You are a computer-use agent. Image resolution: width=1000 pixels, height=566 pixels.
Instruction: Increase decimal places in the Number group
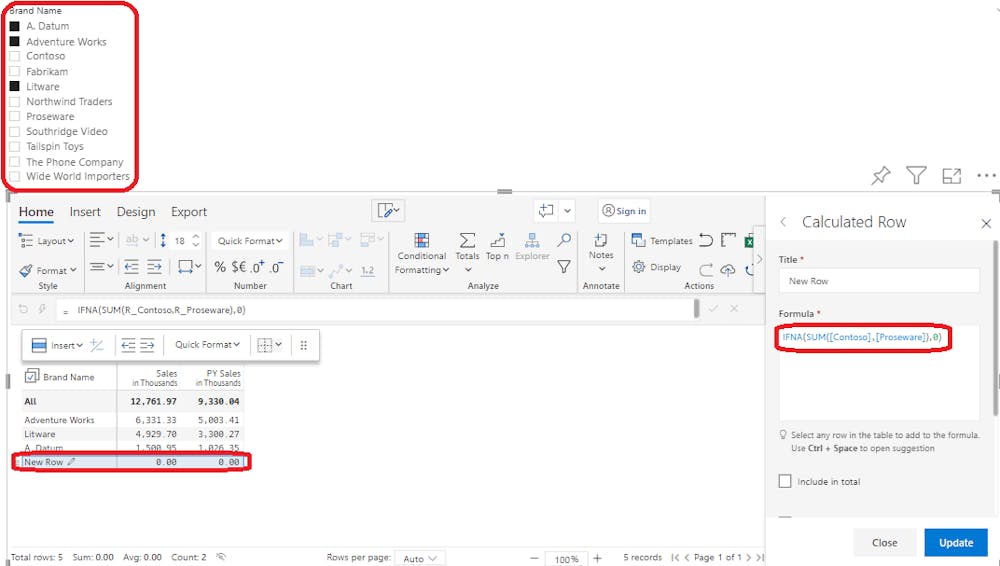pos(258,267)
